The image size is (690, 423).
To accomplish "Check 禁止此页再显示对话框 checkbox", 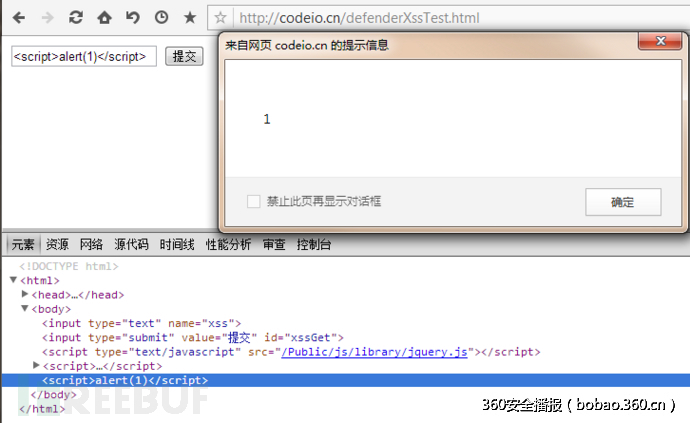I will (253, 202).
